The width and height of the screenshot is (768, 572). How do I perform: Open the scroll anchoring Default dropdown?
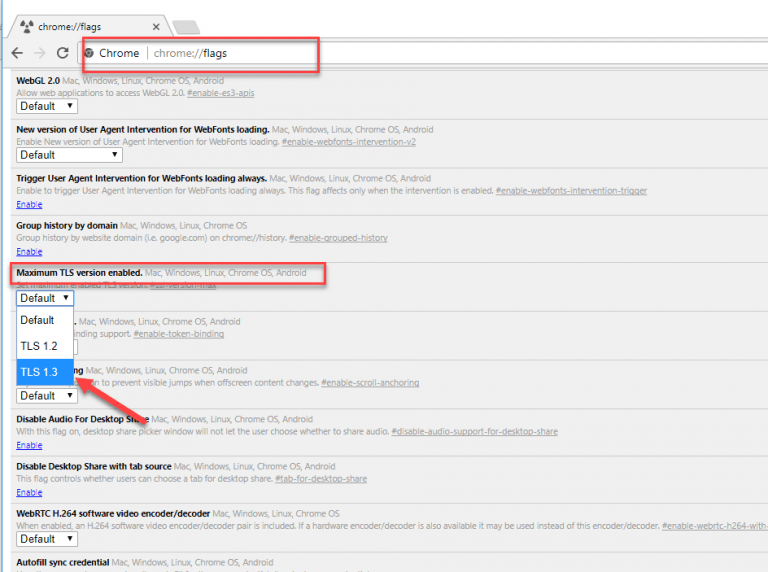click(47, 396)
